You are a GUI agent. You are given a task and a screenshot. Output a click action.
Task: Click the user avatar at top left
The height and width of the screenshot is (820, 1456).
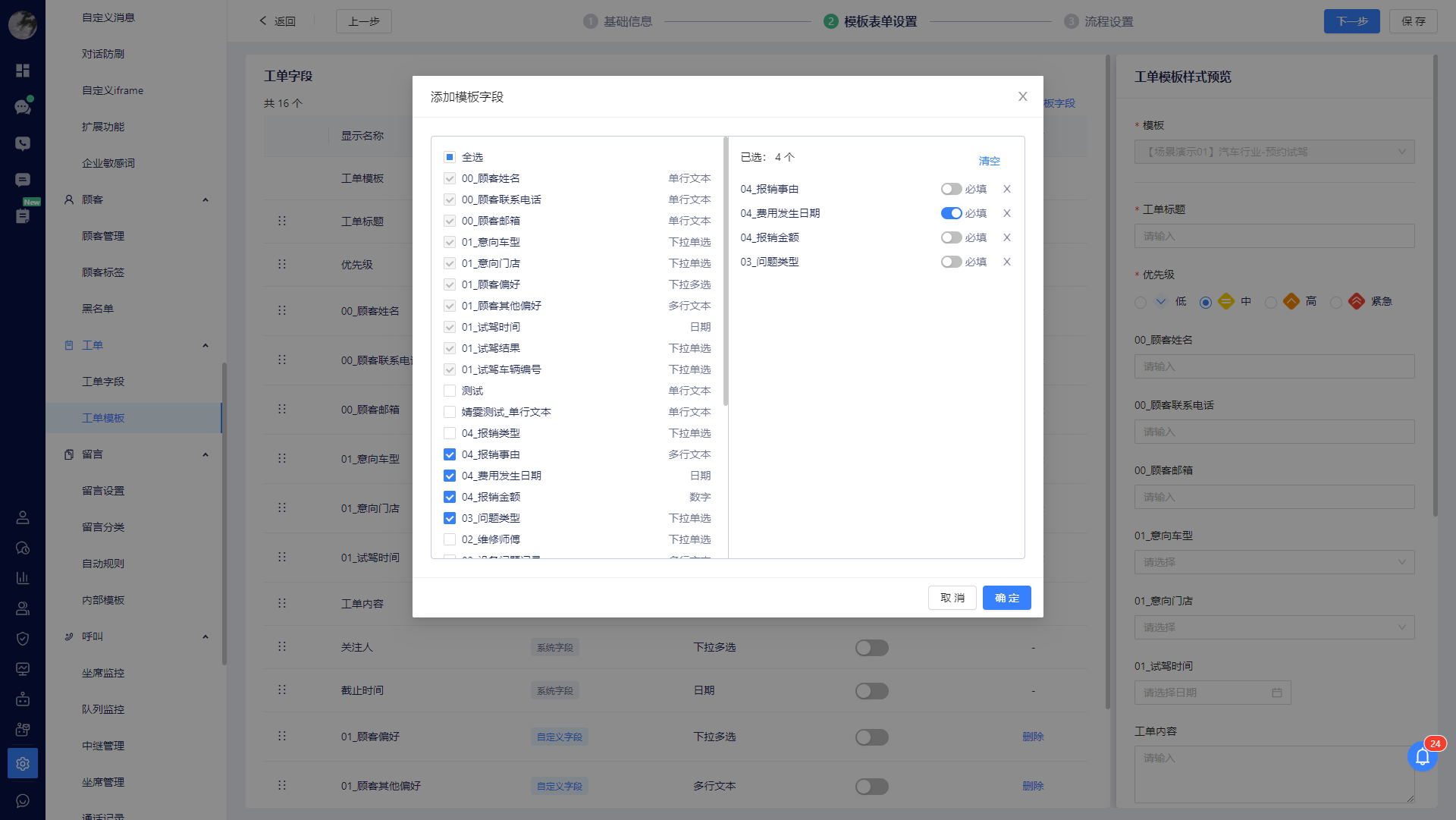[23, 25]
